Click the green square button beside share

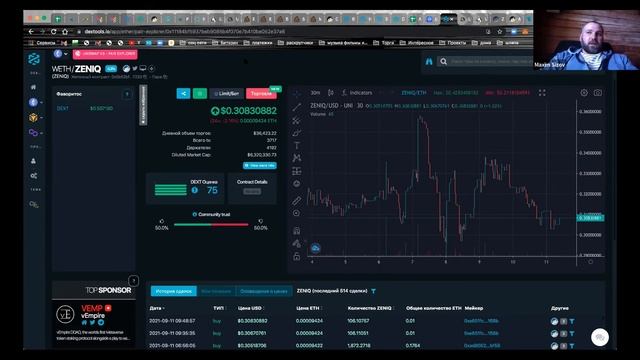tap(200, 93)
